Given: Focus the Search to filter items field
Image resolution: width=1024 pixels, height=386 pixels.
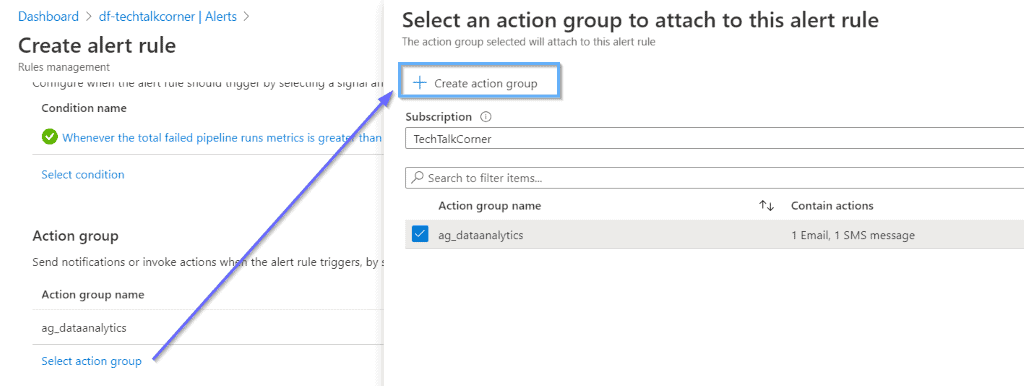Looking at the screenshot, I should pyautogui.click(x=714, y=178).
